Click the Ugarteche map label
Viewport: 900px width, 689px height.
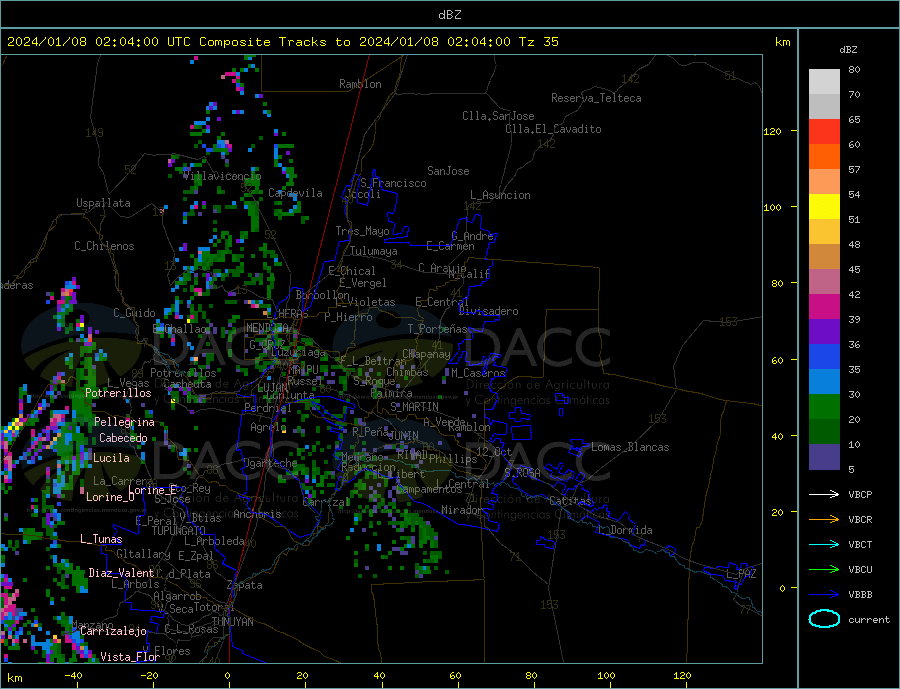270,463
